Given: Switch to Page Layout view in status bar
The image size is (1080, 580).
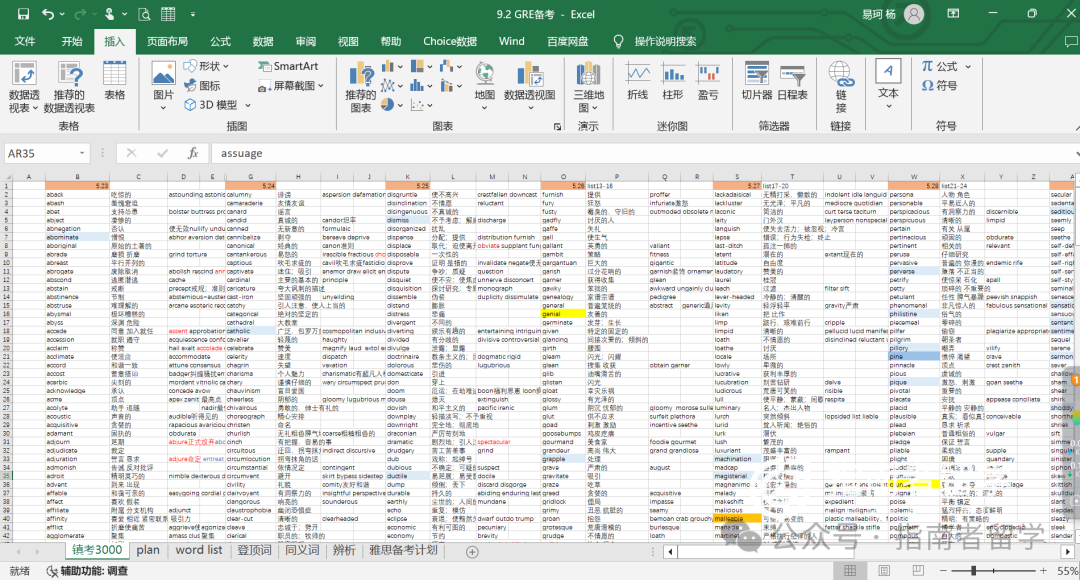Looking at the screenshot, I should 884,571.
